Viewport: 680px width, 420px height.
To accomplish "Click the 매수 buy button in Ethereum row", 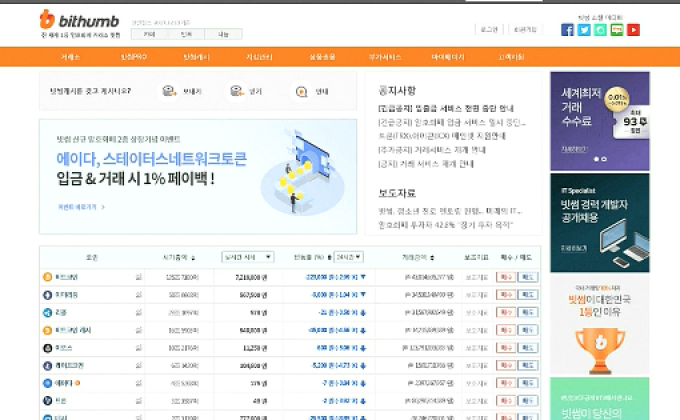I will click(506, 295).
